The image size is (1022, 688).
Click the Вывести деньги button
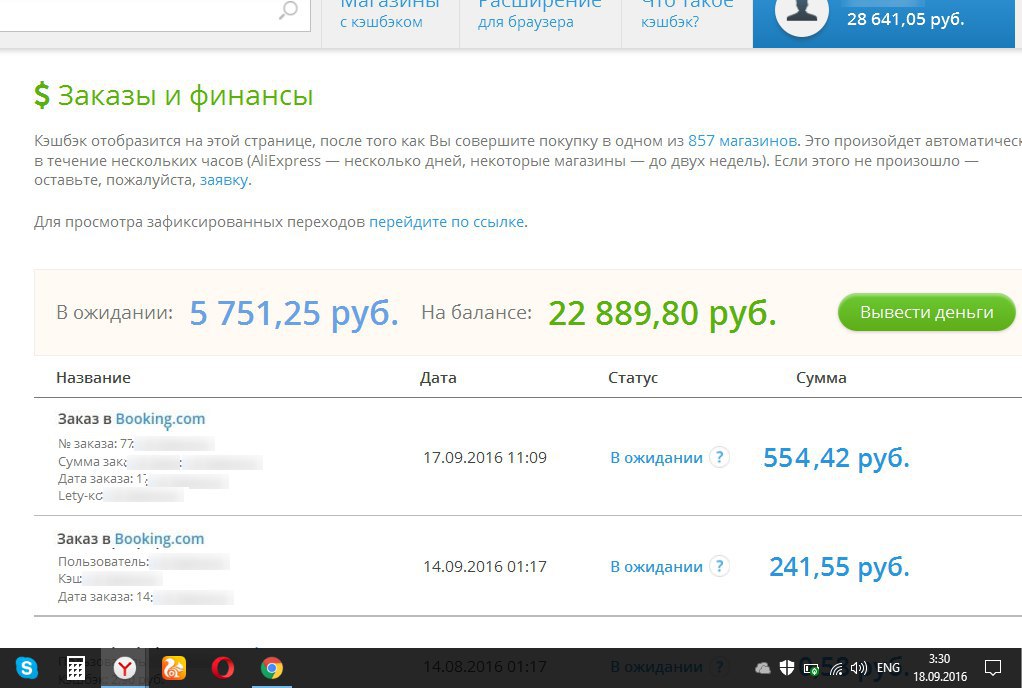[x=926, y=312]
